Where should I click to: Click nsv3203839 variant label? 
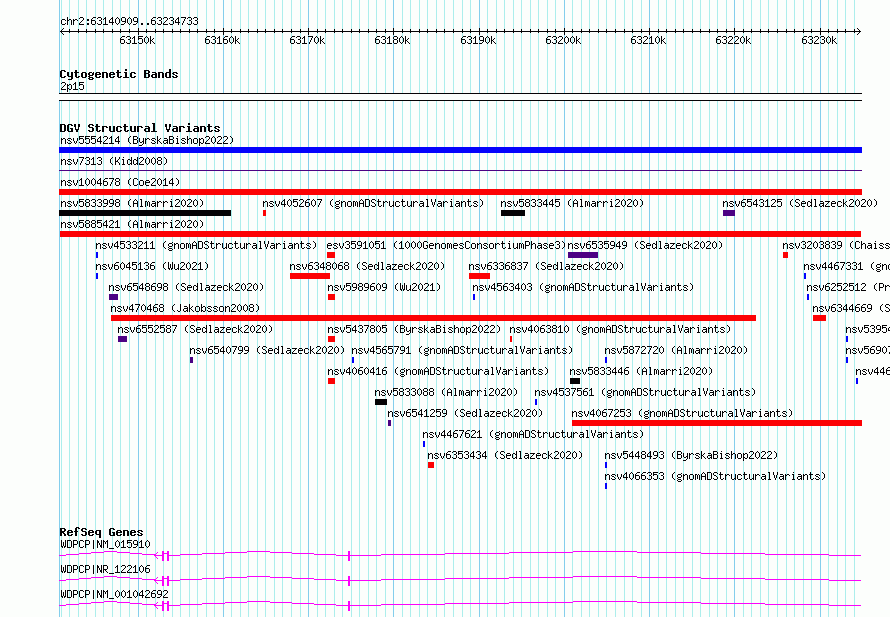836,245
